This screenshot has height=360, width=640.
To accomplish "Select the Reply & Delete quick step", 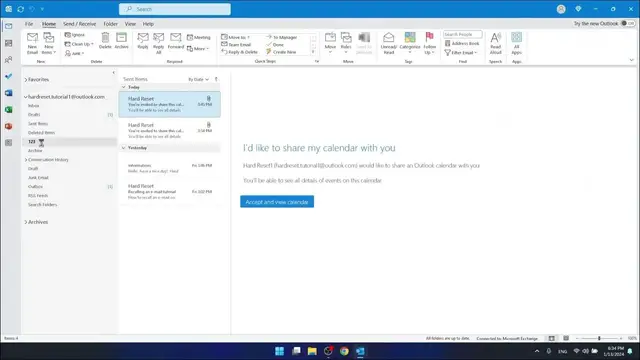I will click(x=239, y=52).
